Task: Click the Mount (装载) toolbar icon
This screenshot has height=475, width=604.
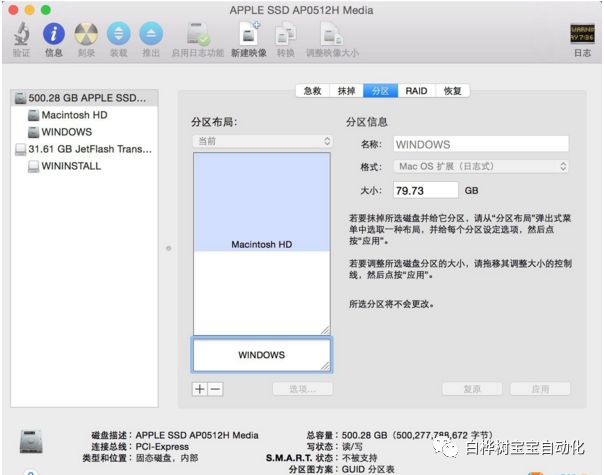Action: (119, 34)
